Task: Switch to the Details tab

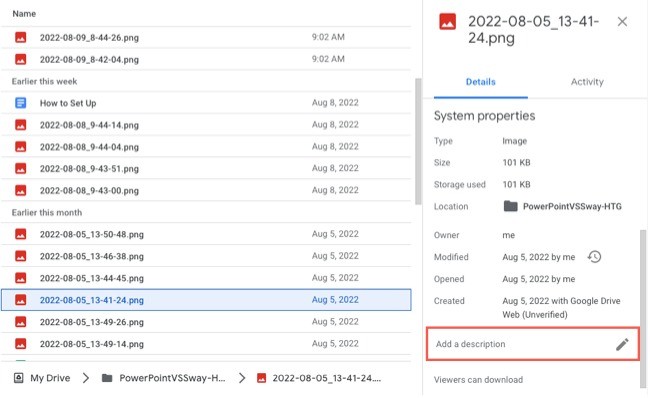Action: 481,82
